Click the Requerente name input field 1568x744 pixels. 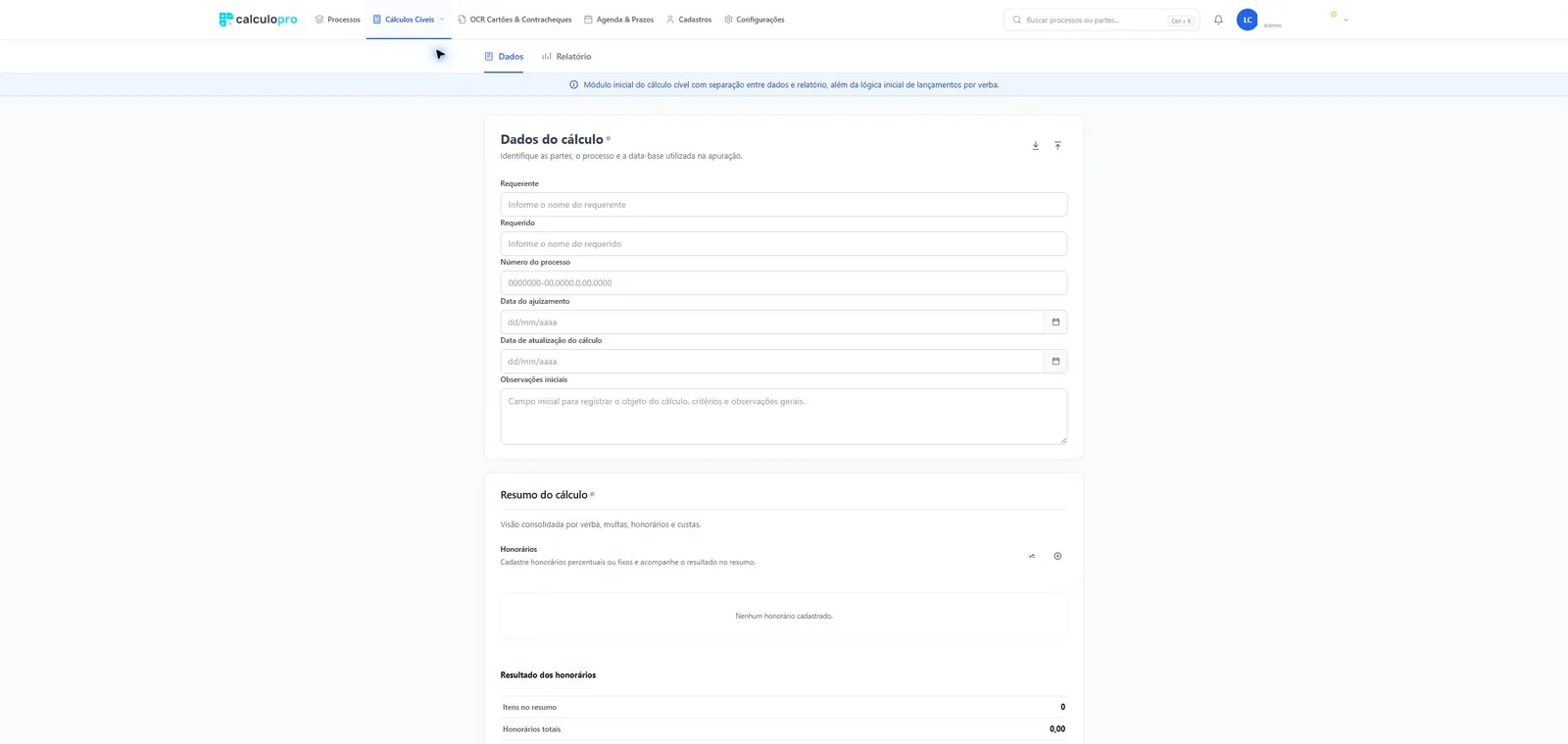783,204
